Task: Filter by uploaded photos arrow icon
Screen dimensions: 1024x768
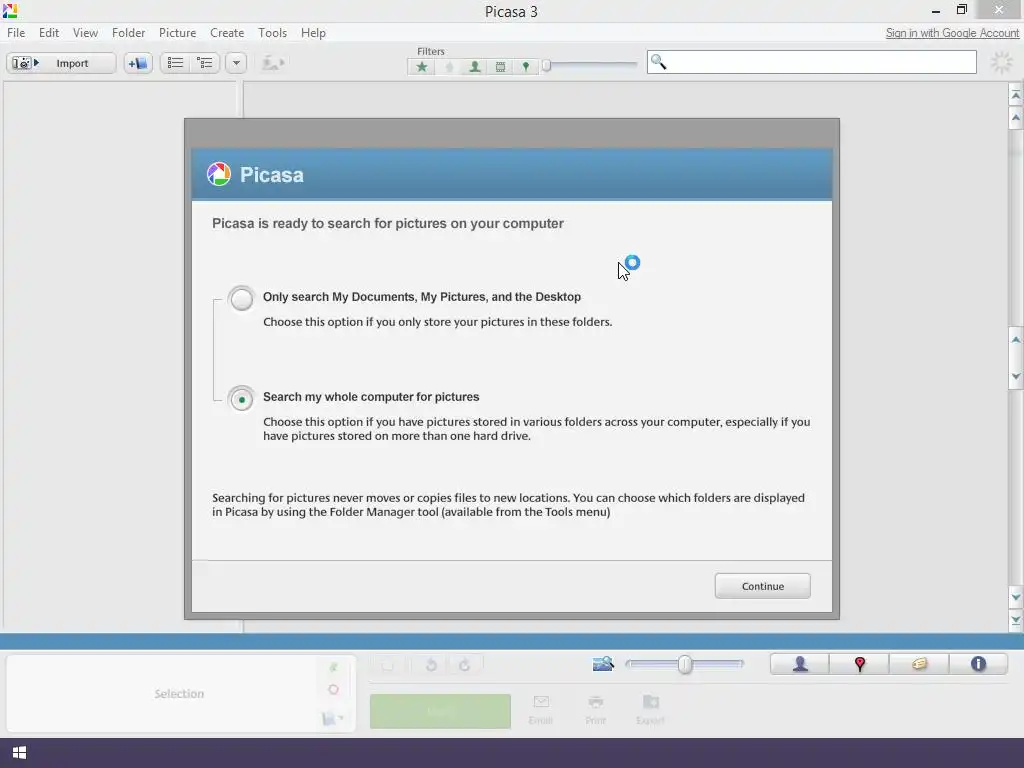Action: 449,67
